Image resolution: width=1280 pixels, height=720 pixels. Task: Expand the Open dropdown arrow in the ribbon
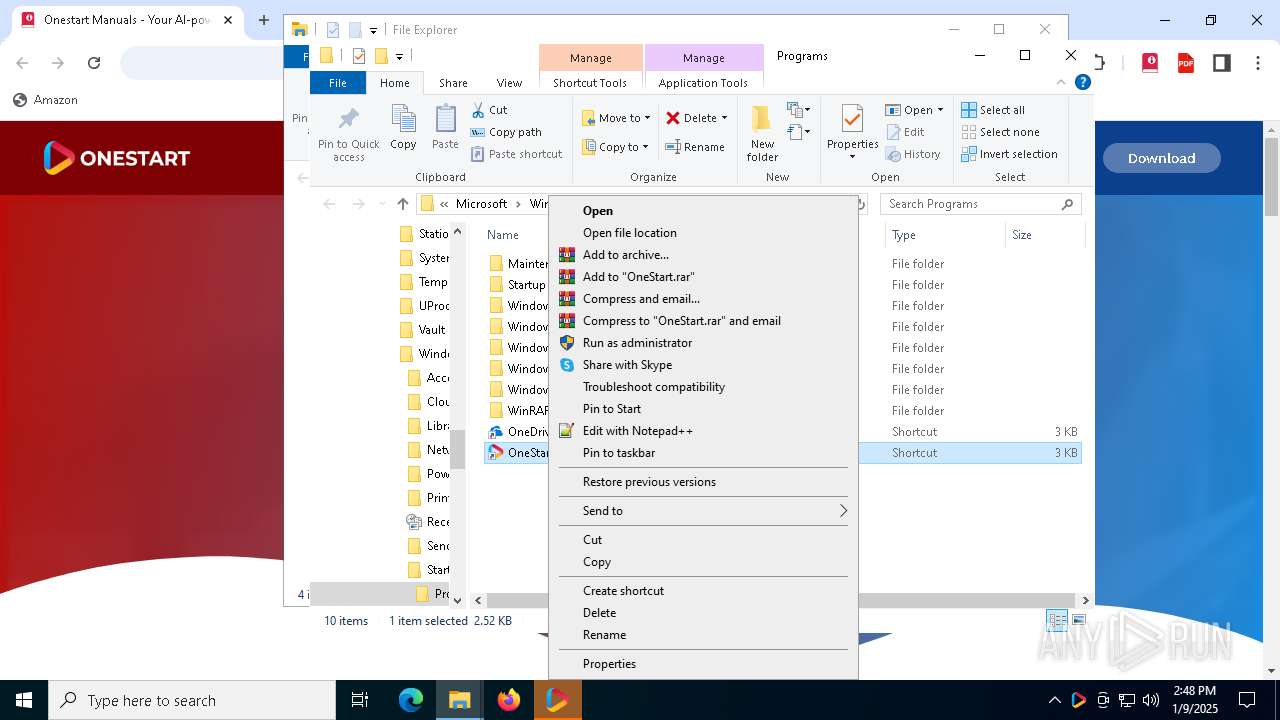(940, 110)
